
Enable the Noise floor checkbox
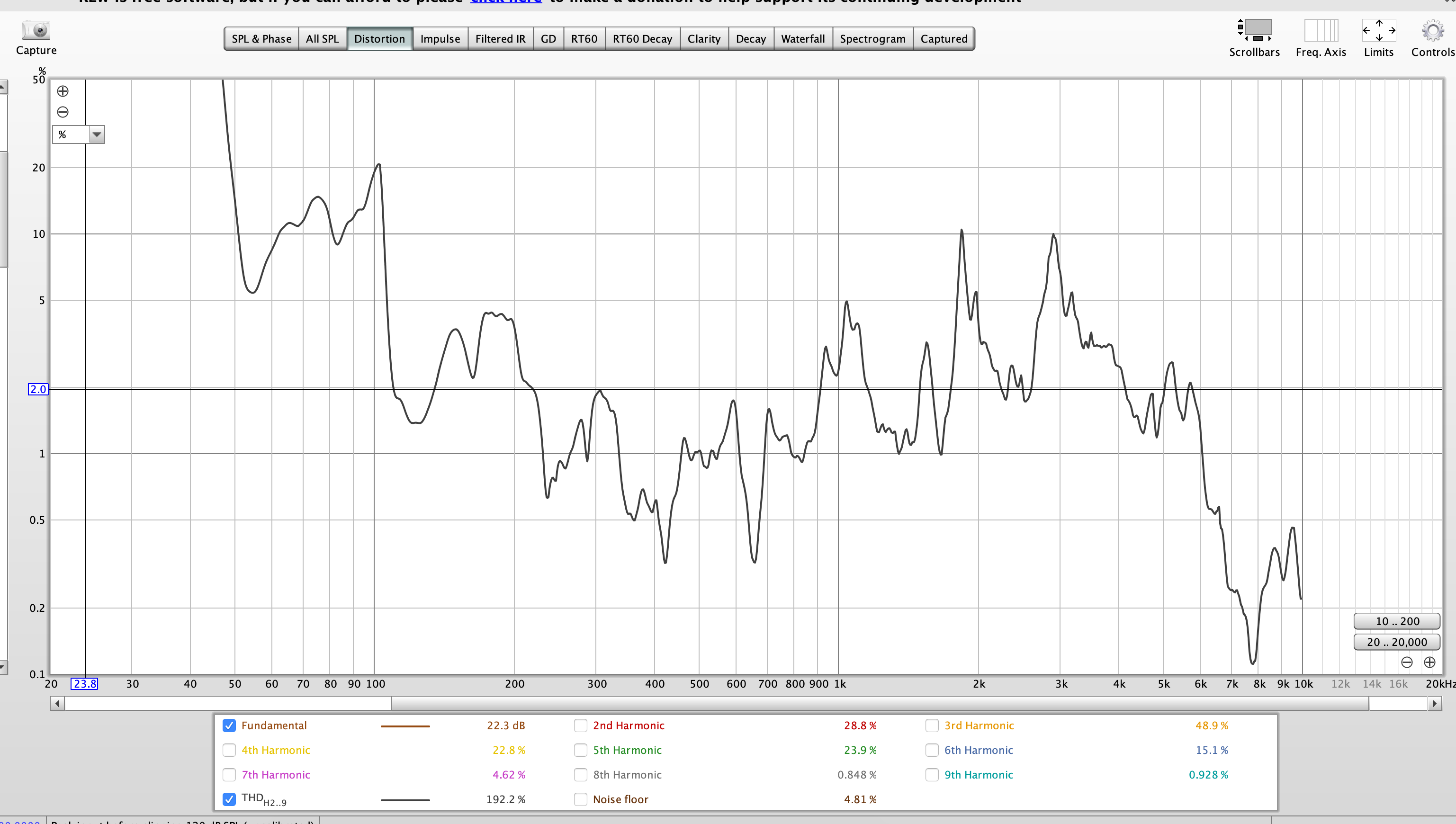tap(581, 799)
